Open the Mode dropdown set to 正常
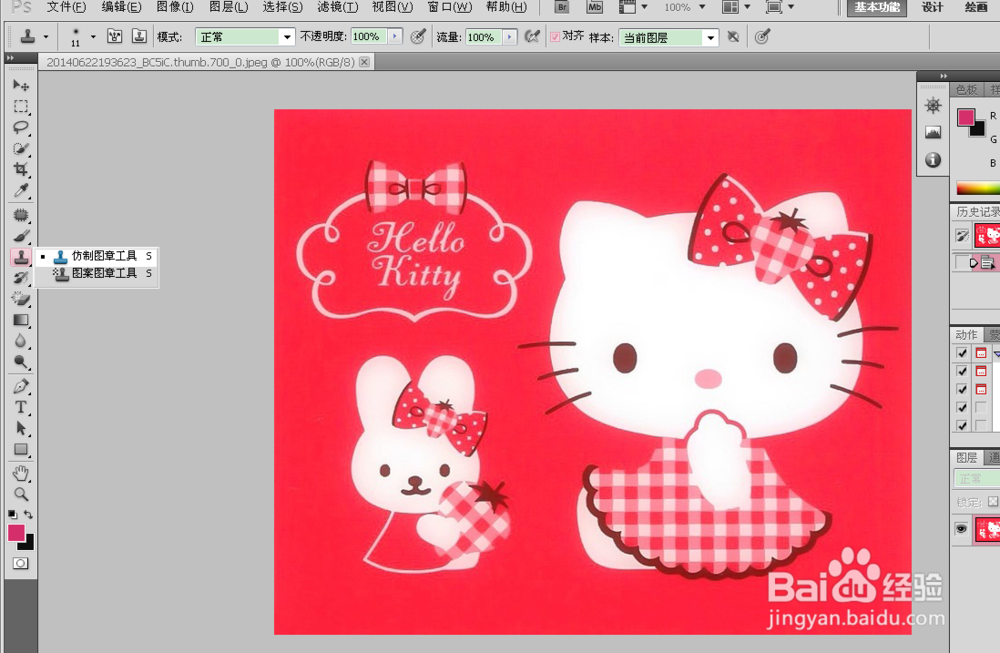The image size is (1000, 653). click(x=245, y=37)
